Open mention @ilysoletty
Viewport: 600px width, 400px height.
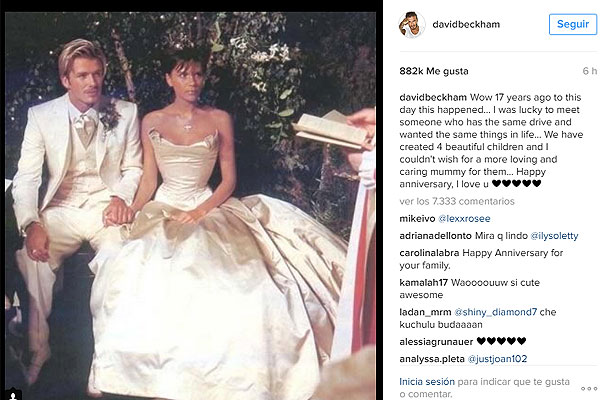(554, 236)
